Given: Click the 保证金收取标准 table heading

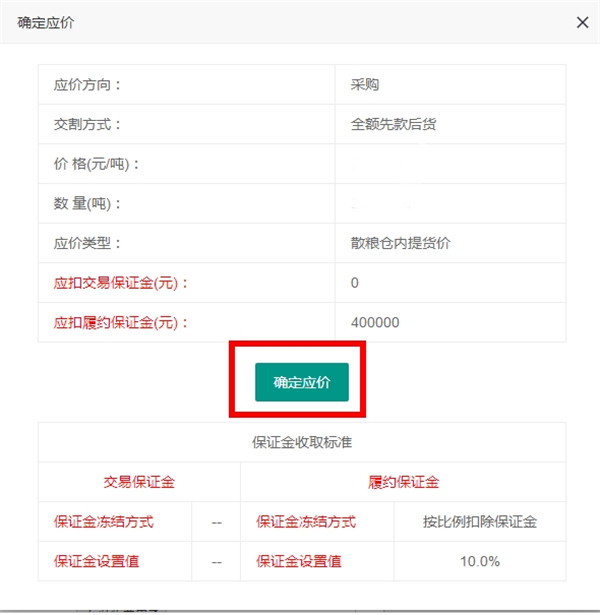Looking at the screenshot, I should tap(301, 442).
